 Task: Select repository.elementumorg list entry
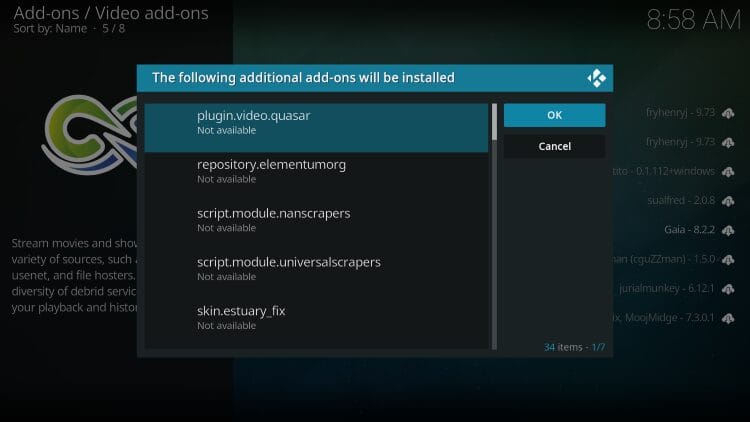tap(316, 177)
